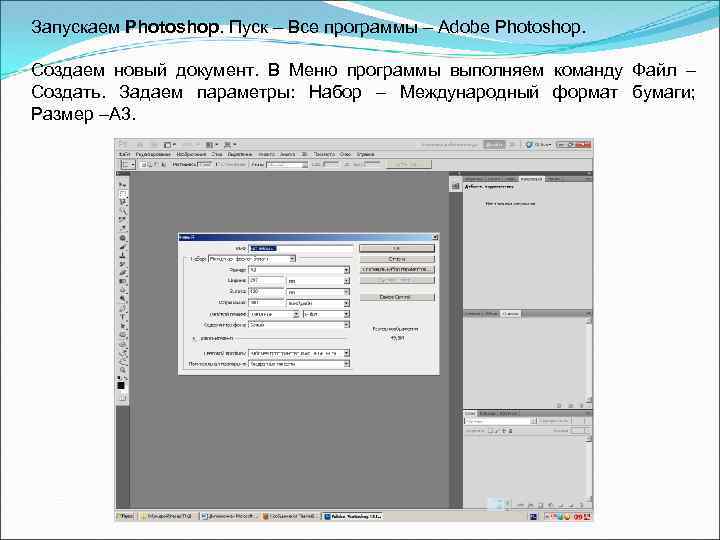Image resolution: width=720 pixels, height=540 pixels.
Task: Select the Crop tool
Action: (122, 220)
